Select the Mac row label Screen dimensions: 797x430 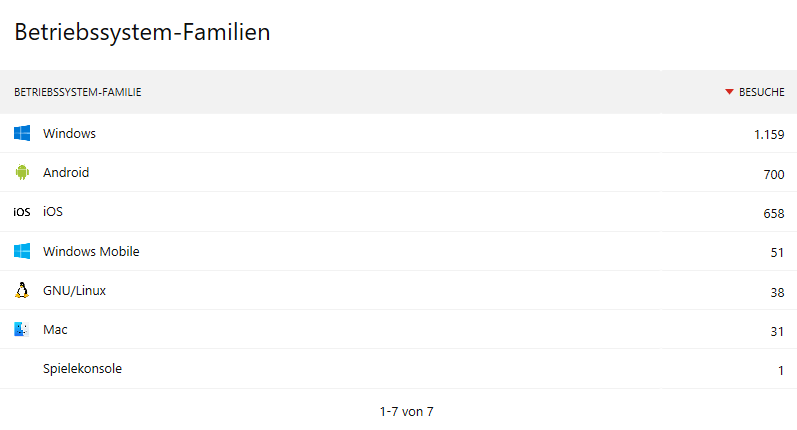(55, 329)
